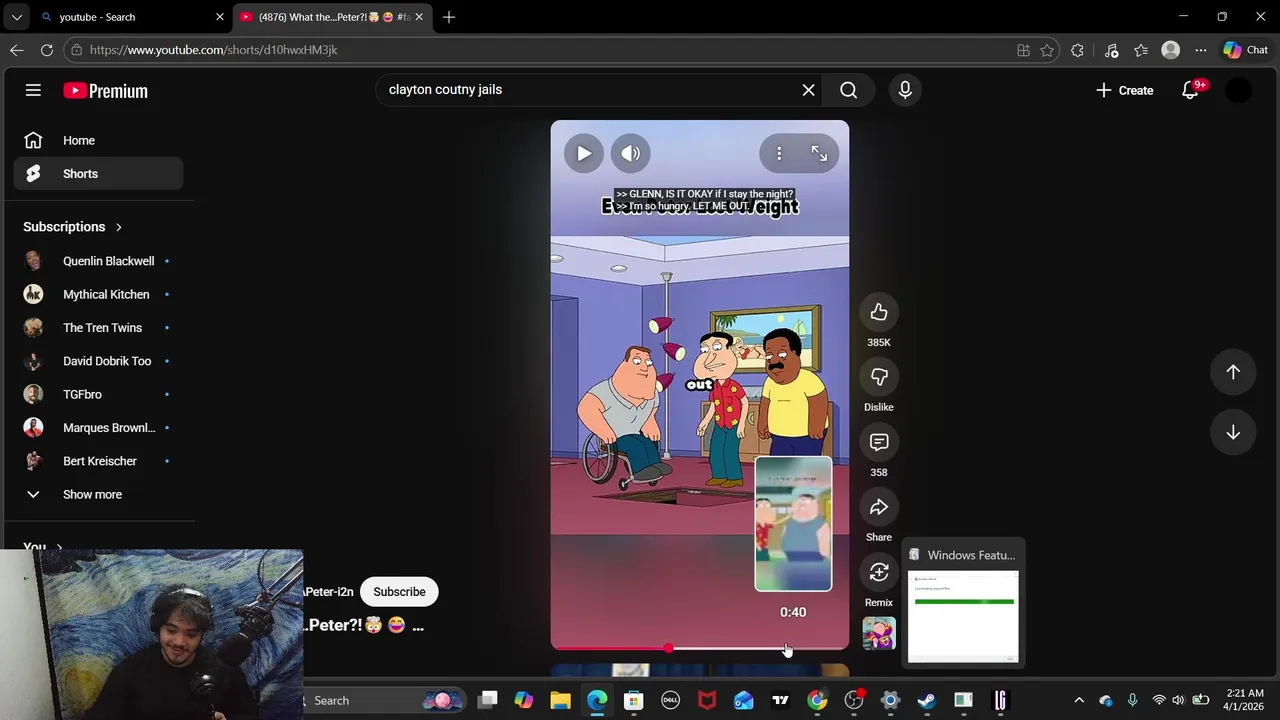Open the YouTube guide hamburger menu

pos(33,90)
